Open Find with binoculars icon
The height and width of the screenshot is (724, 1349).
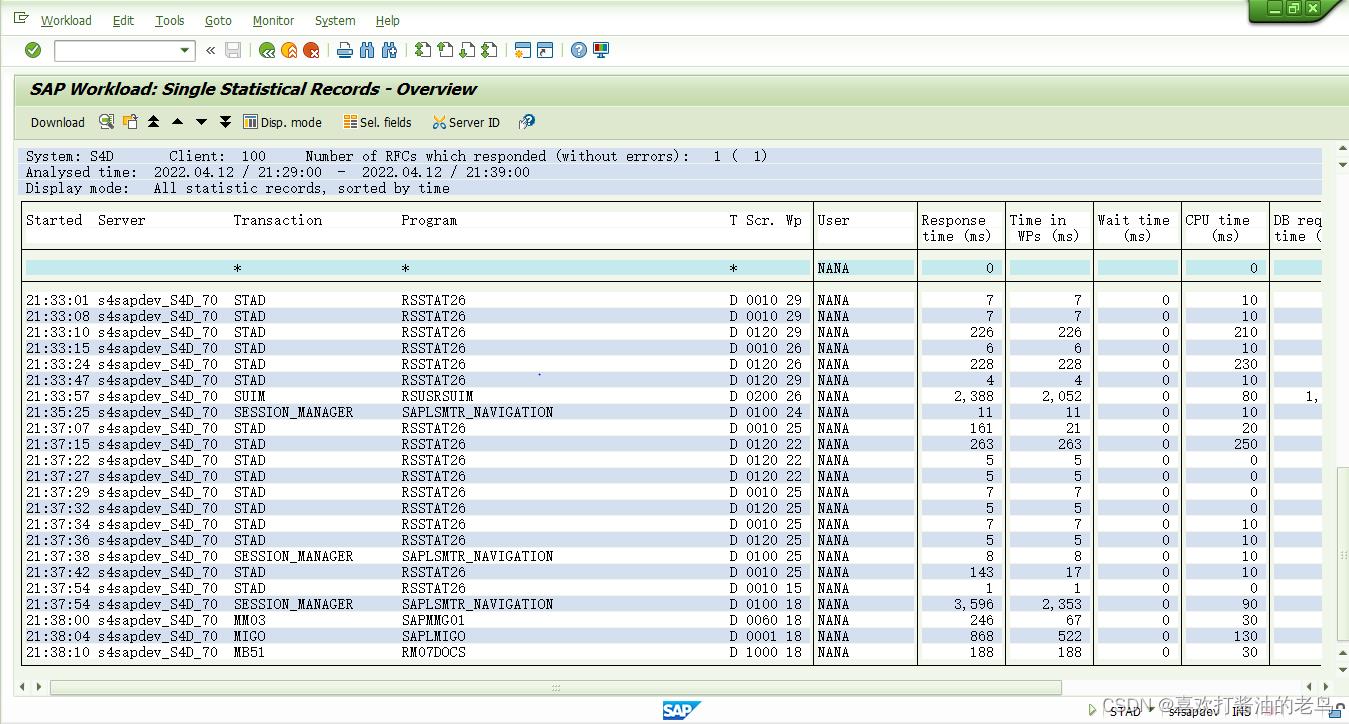tap(367, 50)
